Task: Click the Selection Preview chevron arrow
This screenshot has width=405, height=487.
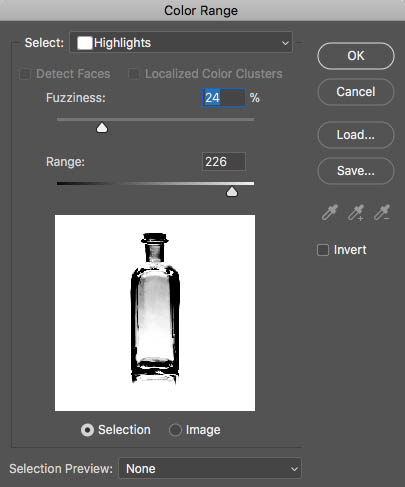Action: click(294, 469)
